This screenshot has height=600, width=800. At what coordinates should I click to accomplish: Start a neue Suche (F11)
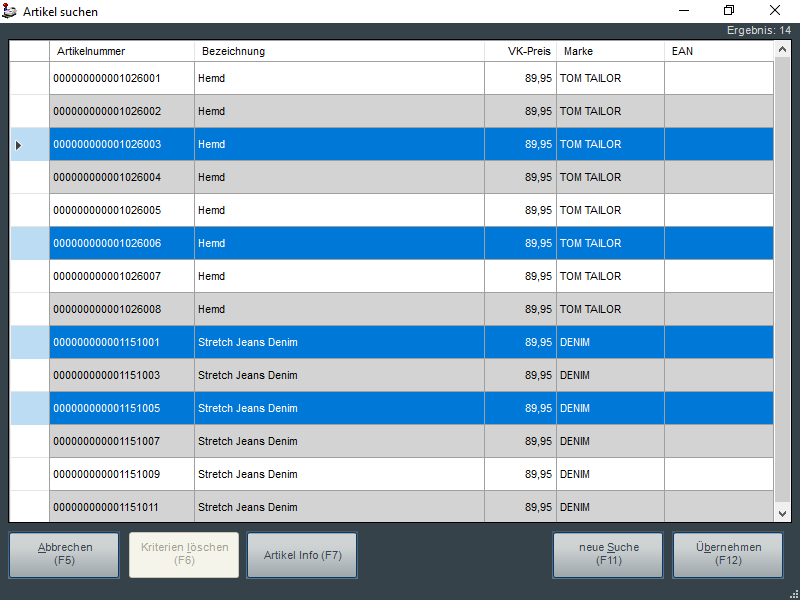[608, 555]
